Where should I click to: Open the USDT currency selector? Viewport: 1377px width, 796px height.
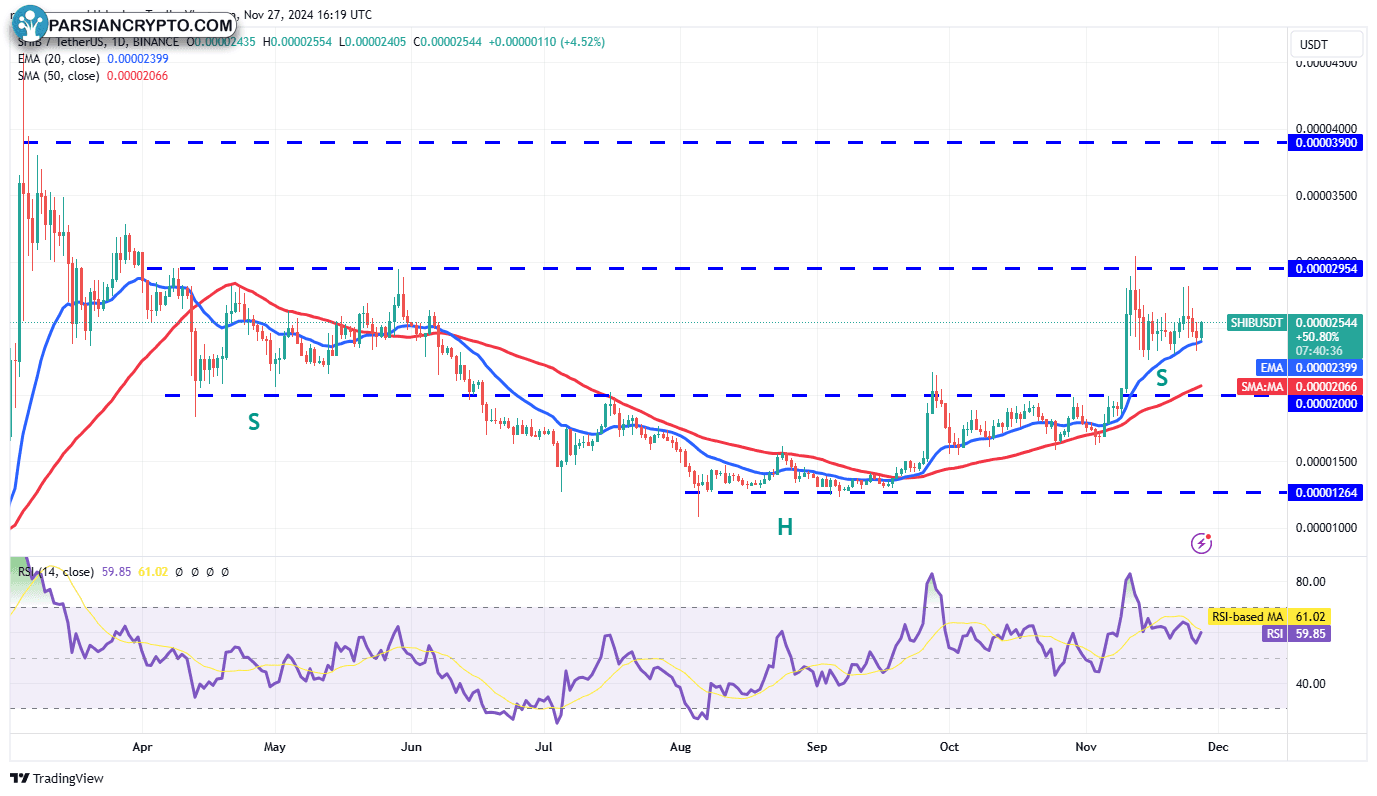[x=1326, y=45]
